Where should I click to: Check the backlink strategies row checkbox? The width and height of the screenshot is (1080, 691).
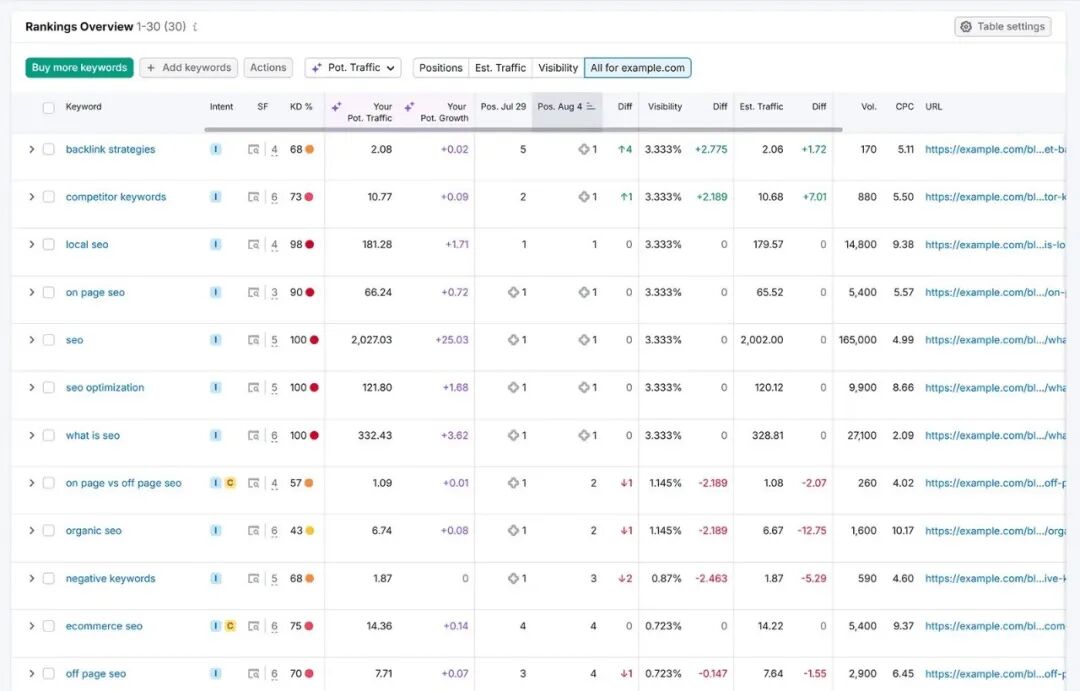point(48,149)
